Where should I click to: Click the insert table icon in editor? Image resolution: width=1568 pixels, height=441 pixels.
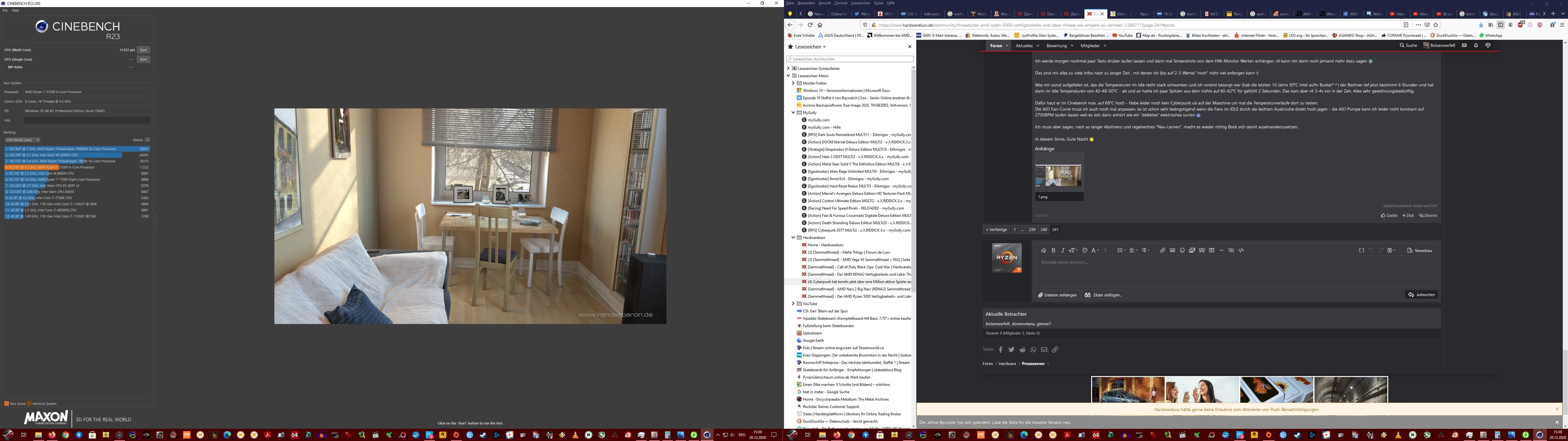click(x=1212, y=250)
